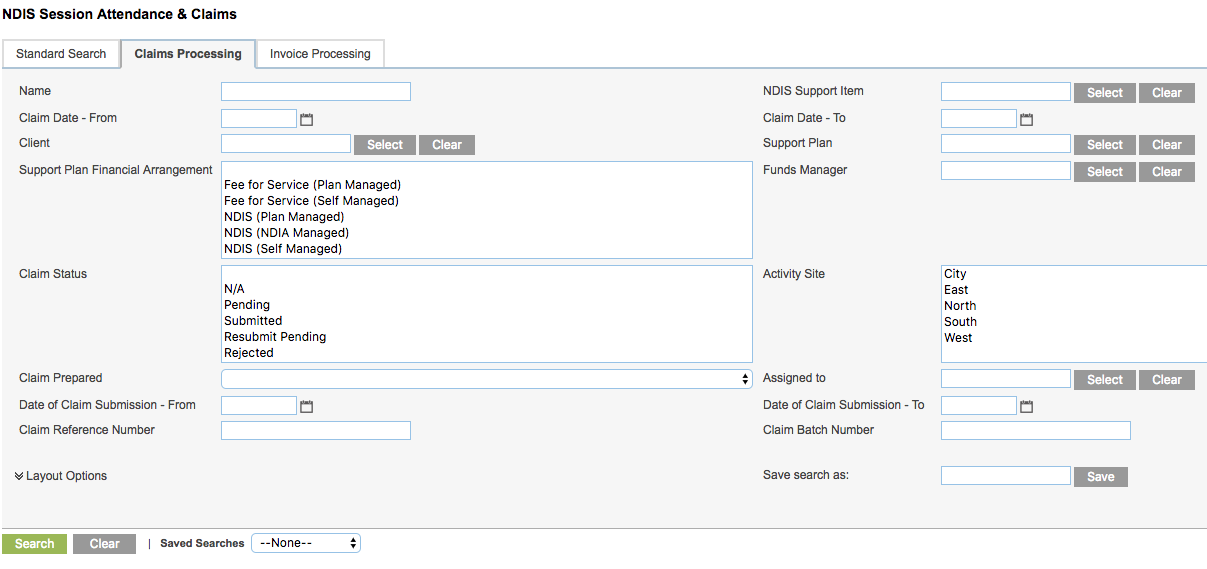Open the Saved Searches dropdown
This screenshot has width=1207, height=569.
click(x=306, y=543)
